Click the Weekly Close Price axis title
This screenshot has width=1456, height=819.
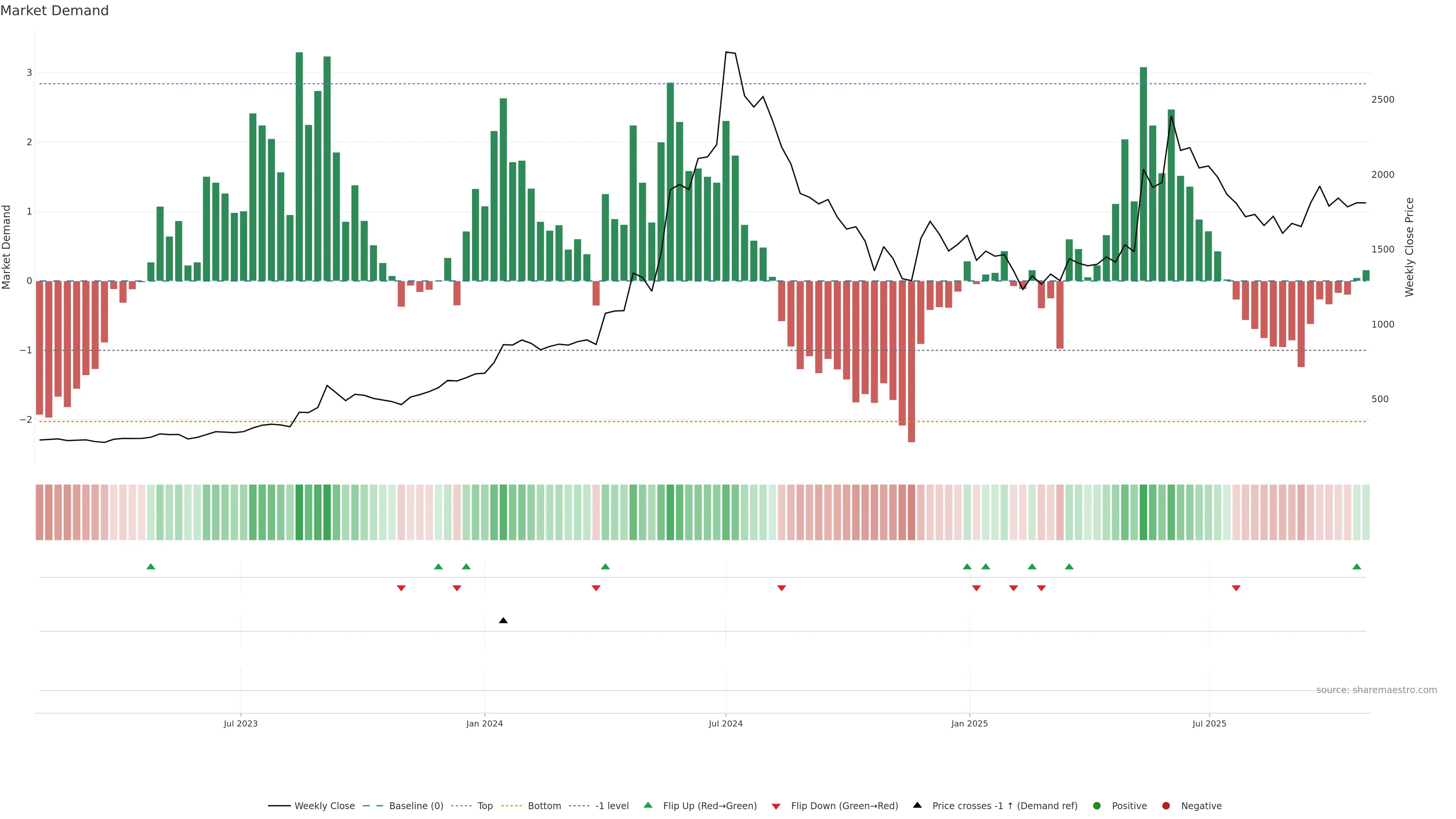point(1409,247)
